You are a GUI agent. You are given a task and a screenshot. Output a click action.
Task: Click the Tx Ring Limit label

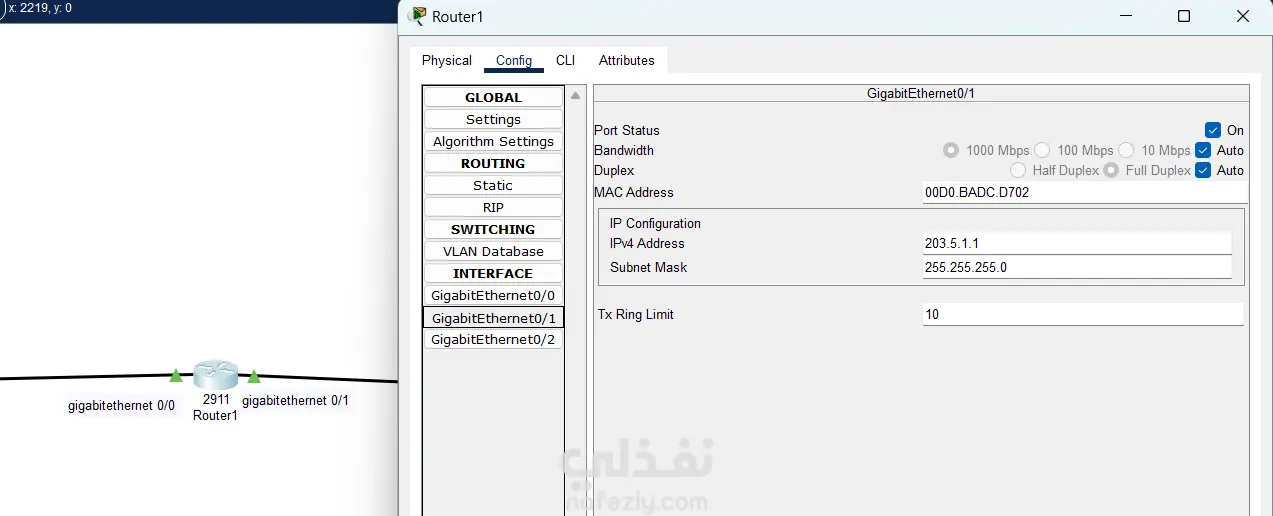636,314
